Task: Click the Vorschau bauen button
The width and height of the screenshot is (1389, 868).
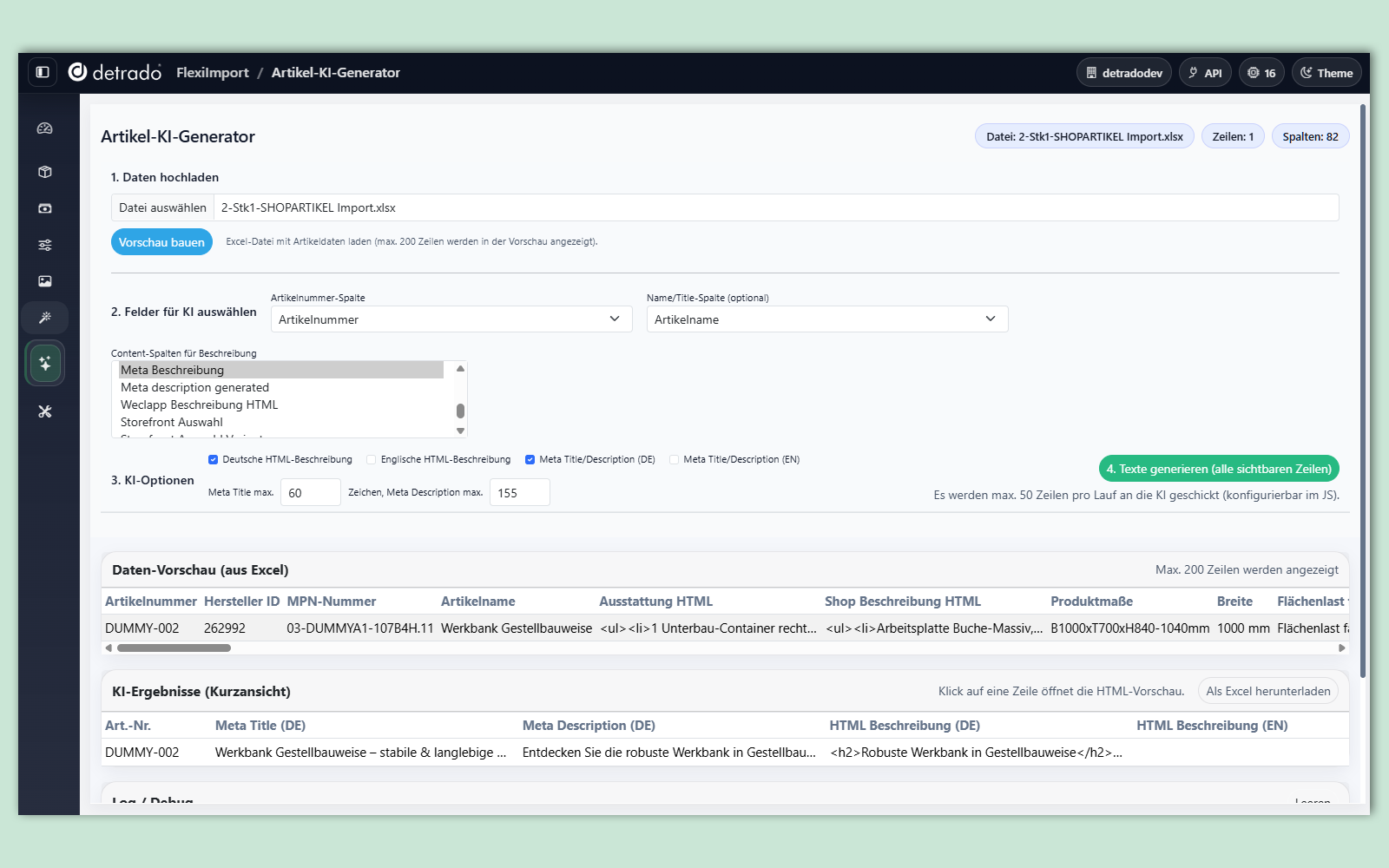Action: tap(161, 242)
